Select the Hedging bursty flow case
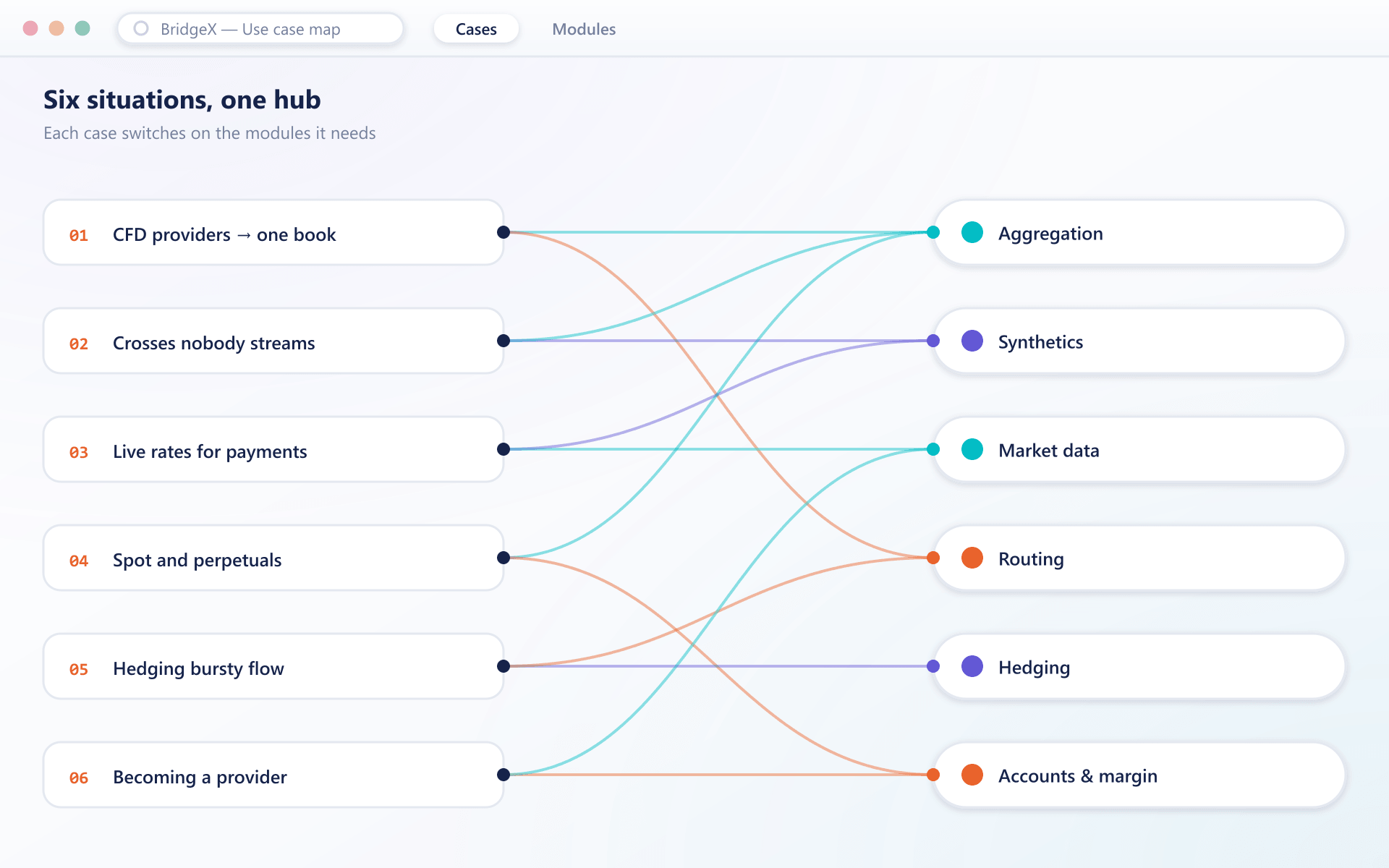The image size is (1389, 868). click(x=273, y=666)
